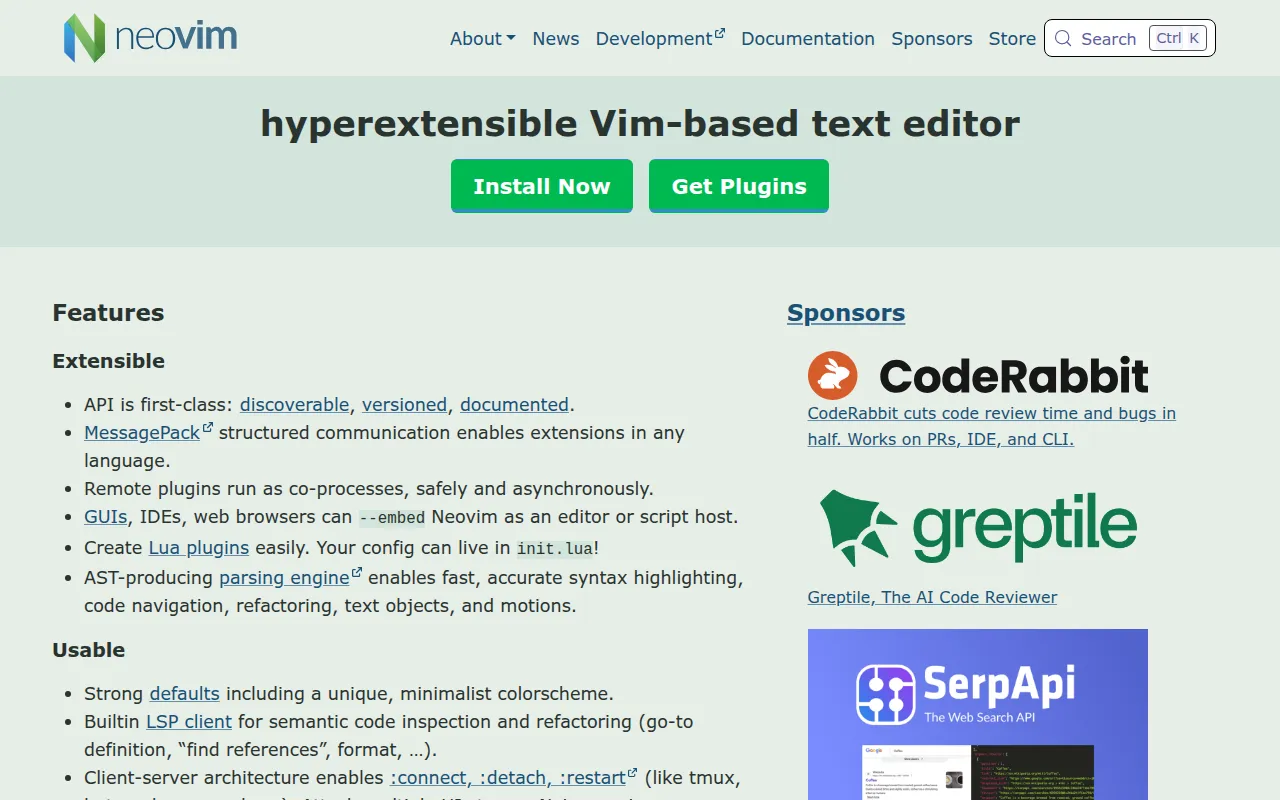
Task: Click the 'hyperextensible Vim-based text editor' headline
Action: [x=640, y=124]
